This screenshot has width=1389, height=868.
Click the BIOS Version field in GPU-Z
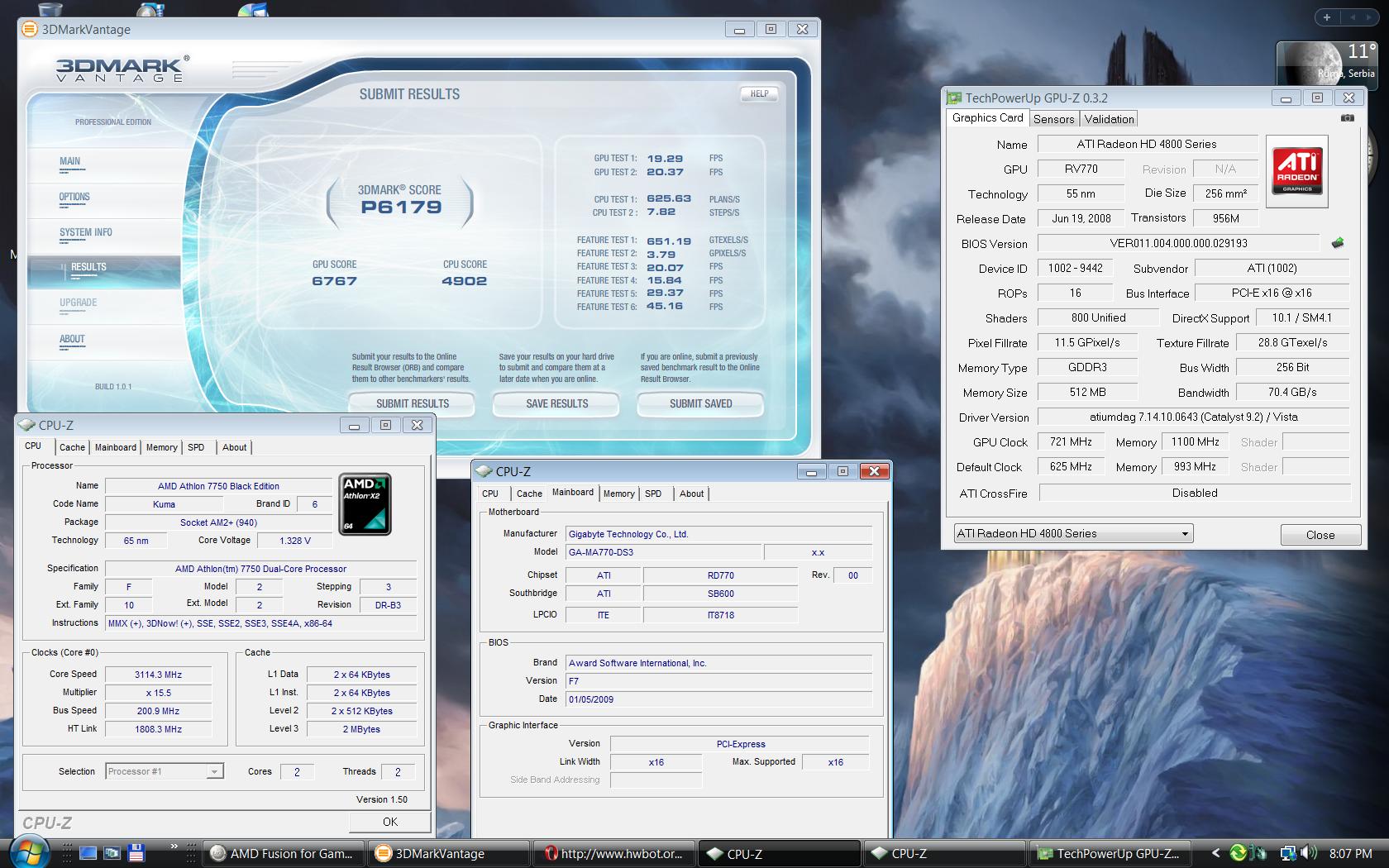point(1178,244)
